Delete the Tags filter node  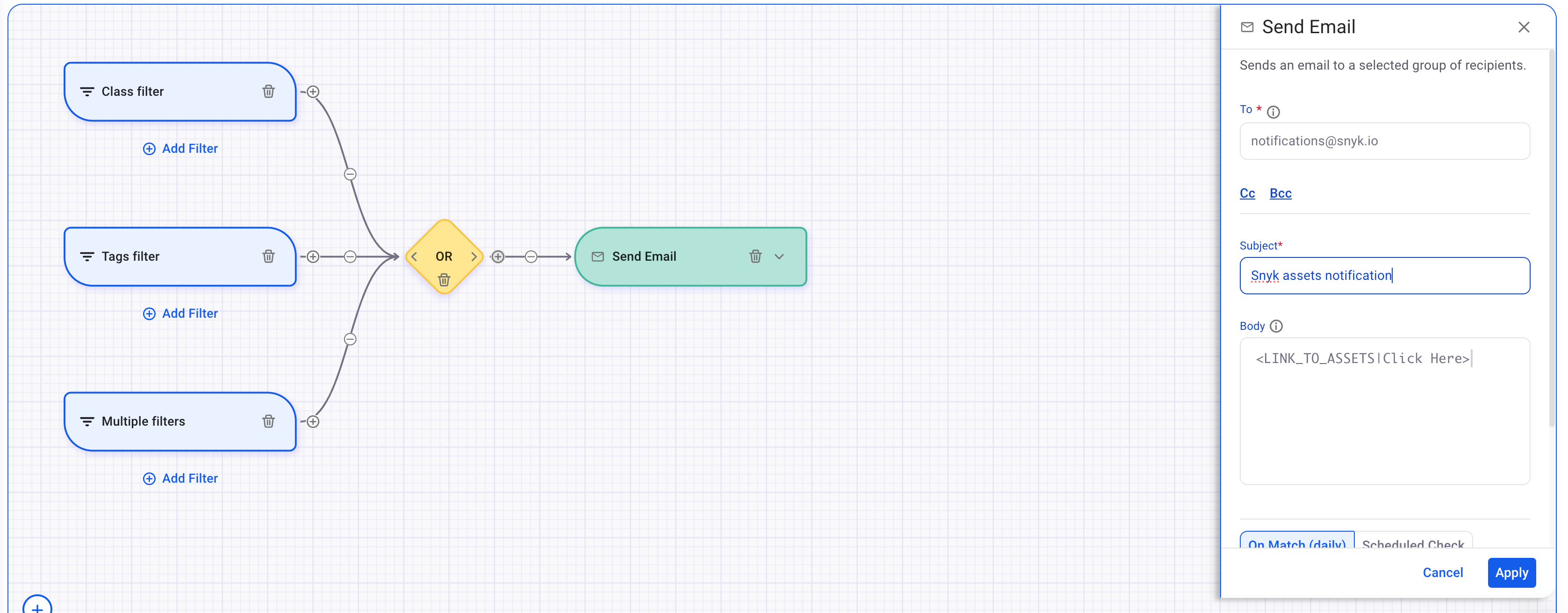coord(268,256)
